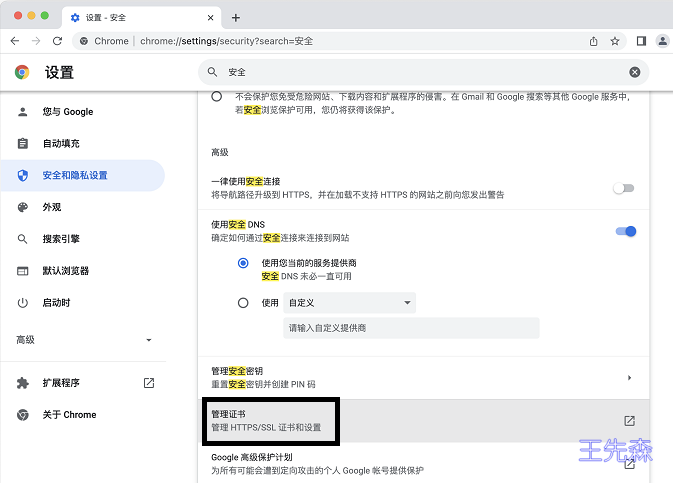
Task: Open the profile avatar menu
Action: click(x=663, y=41)
